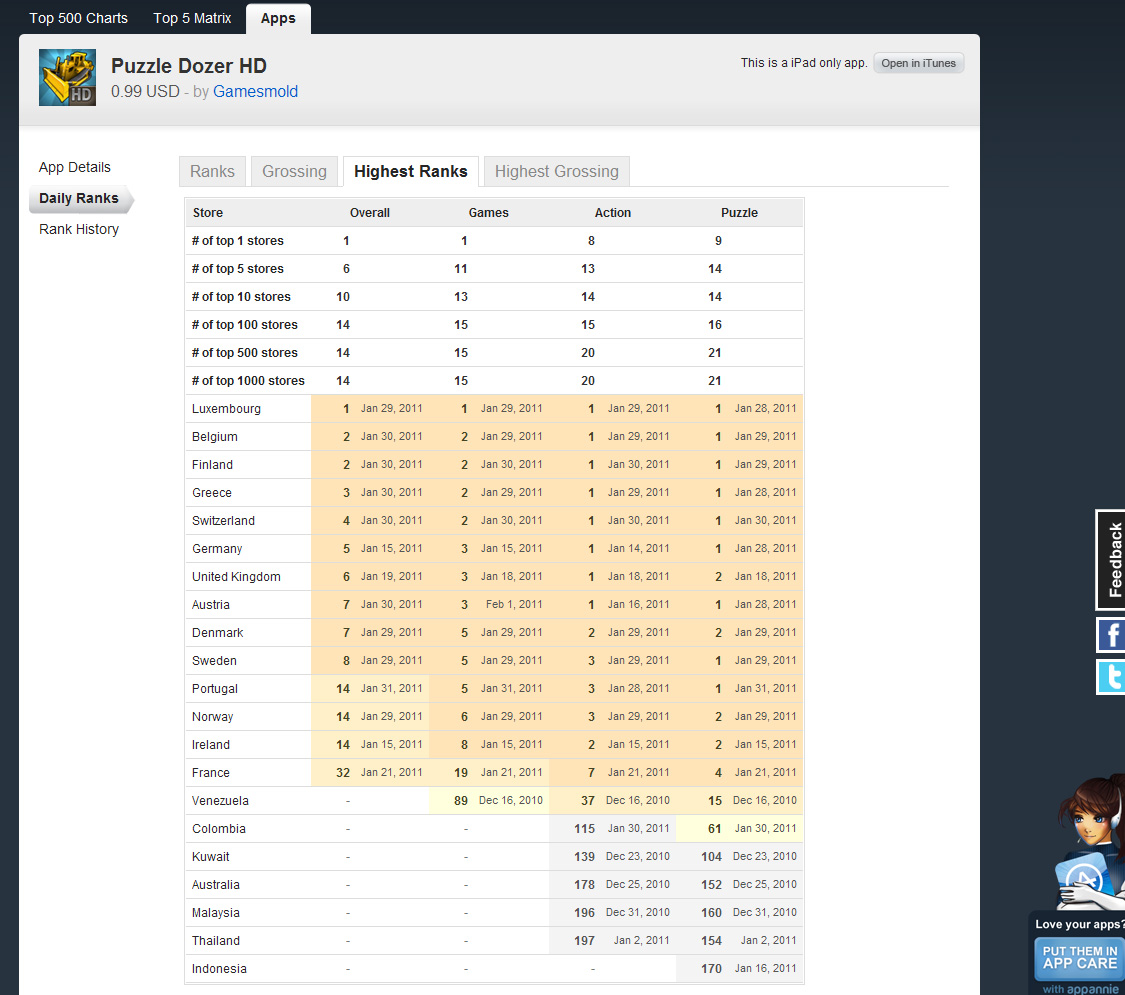Viewport: 1125px width, 995px height.
Task: Click the Indonesia store row
Action: (494, 968)
